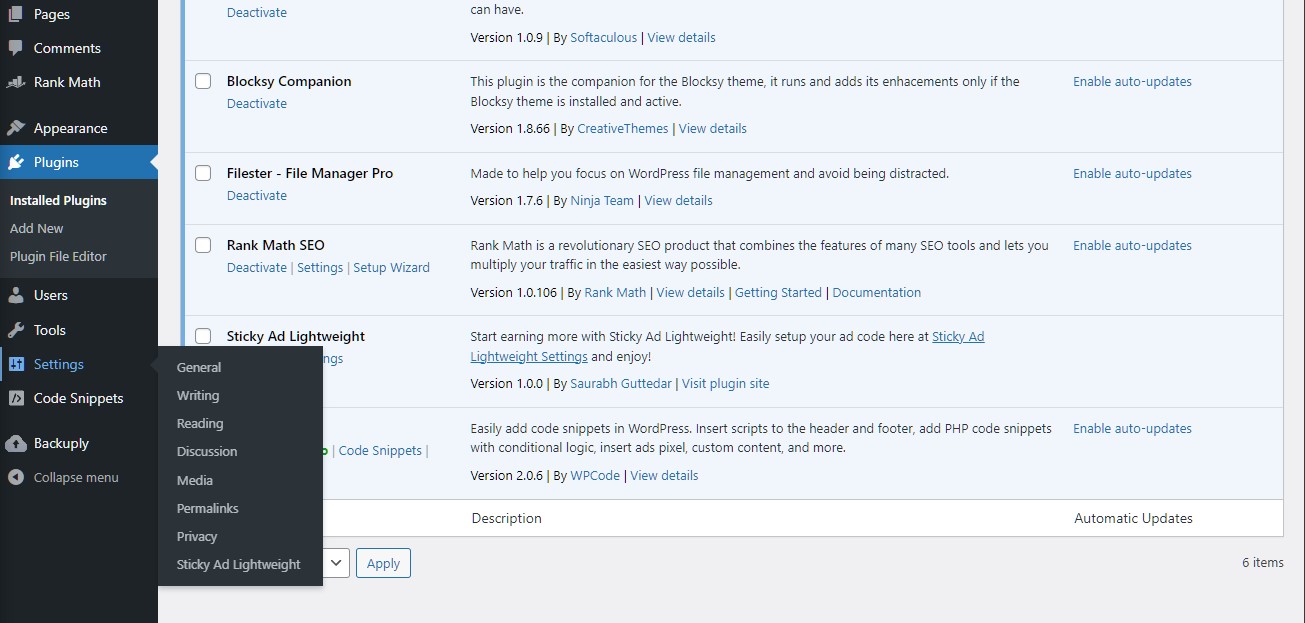Enable auto-updates for WPCode plugin
The image size is (1305, 623).
point(1132,428)
